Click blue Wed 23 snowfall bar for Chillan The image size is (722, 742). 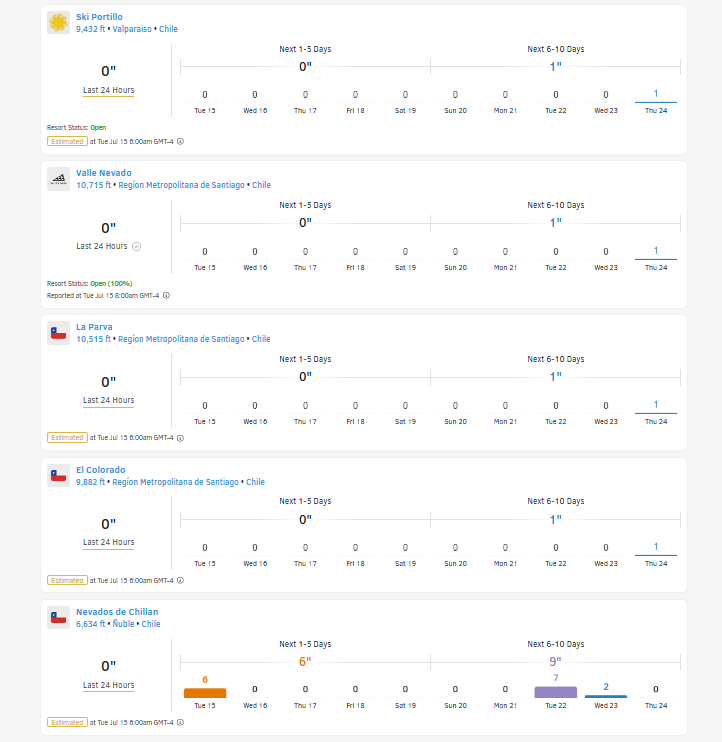pos(606,696)
